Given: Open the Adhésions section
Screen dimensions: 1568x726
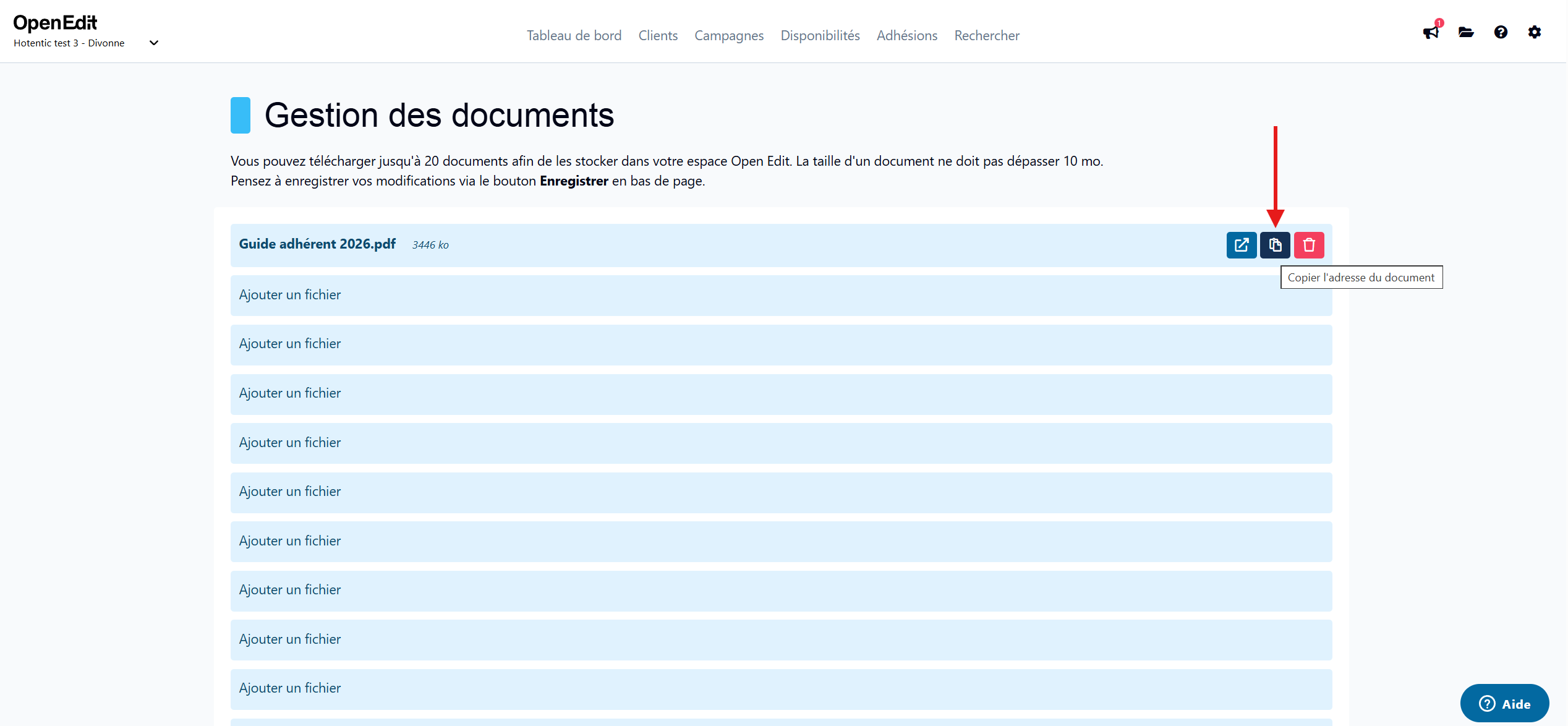Looking at the screenshot, I should pyautogui.click(x=906, y=35).
